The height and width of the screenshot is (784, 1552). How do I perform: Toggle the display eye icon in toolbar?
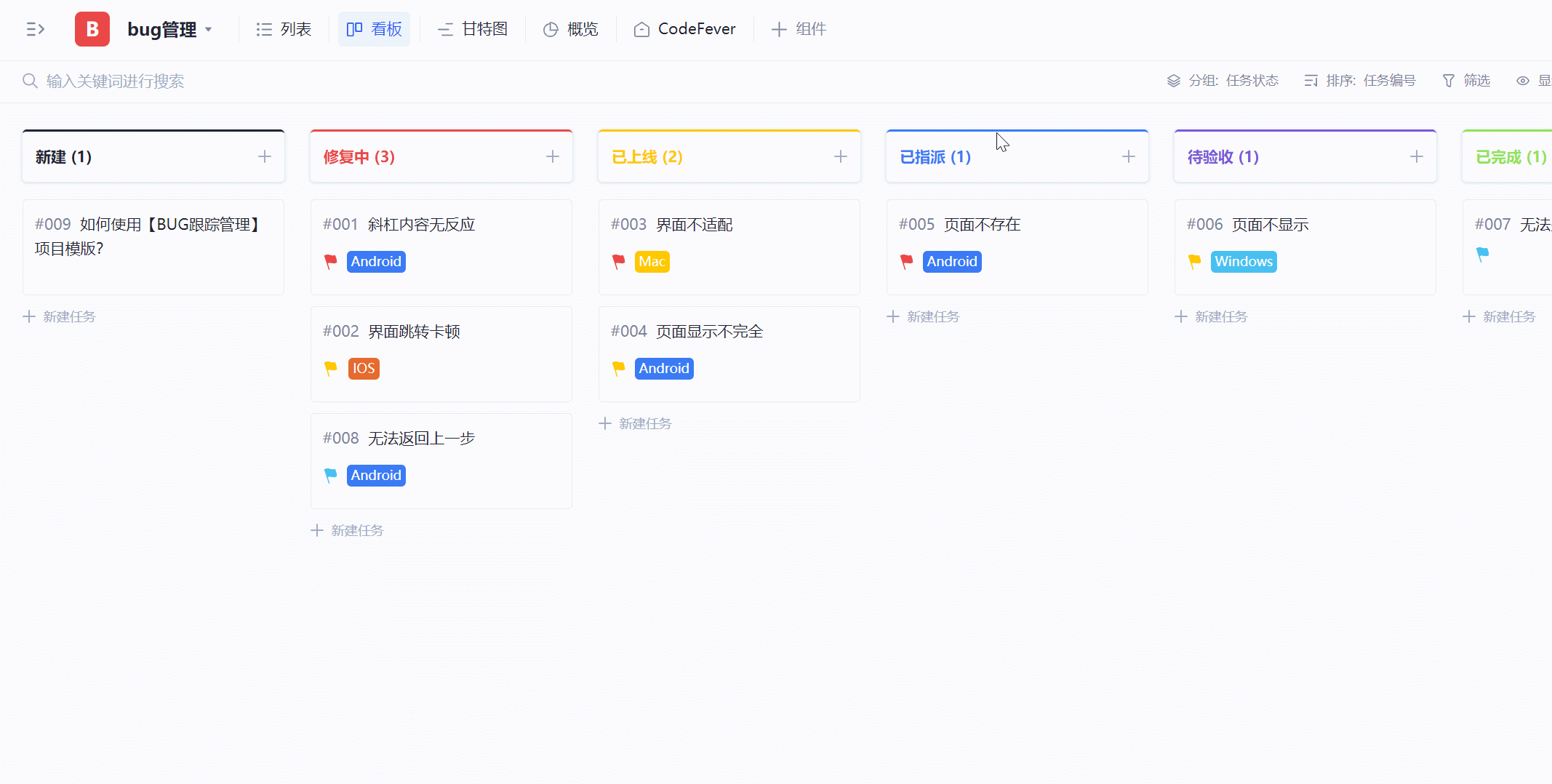1522,81
